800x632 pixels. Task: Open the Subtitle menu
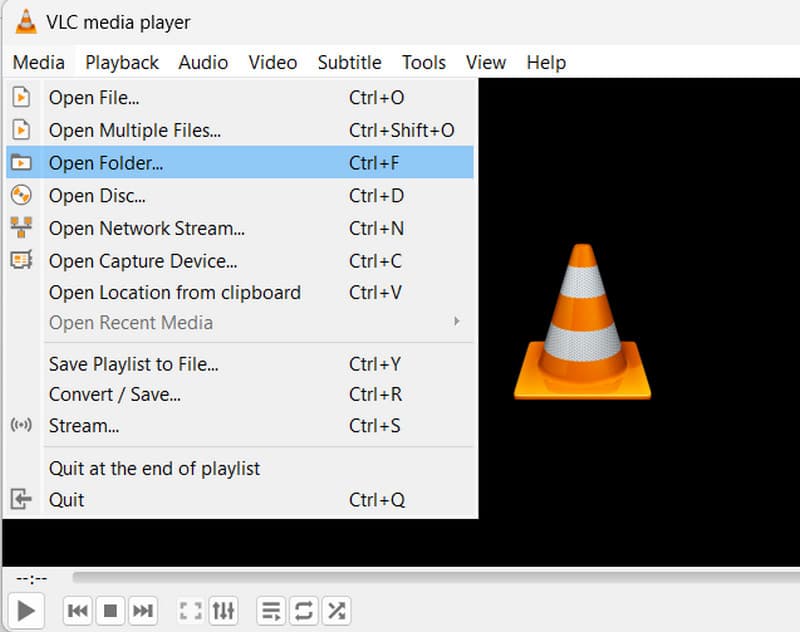tap(349, 62)
